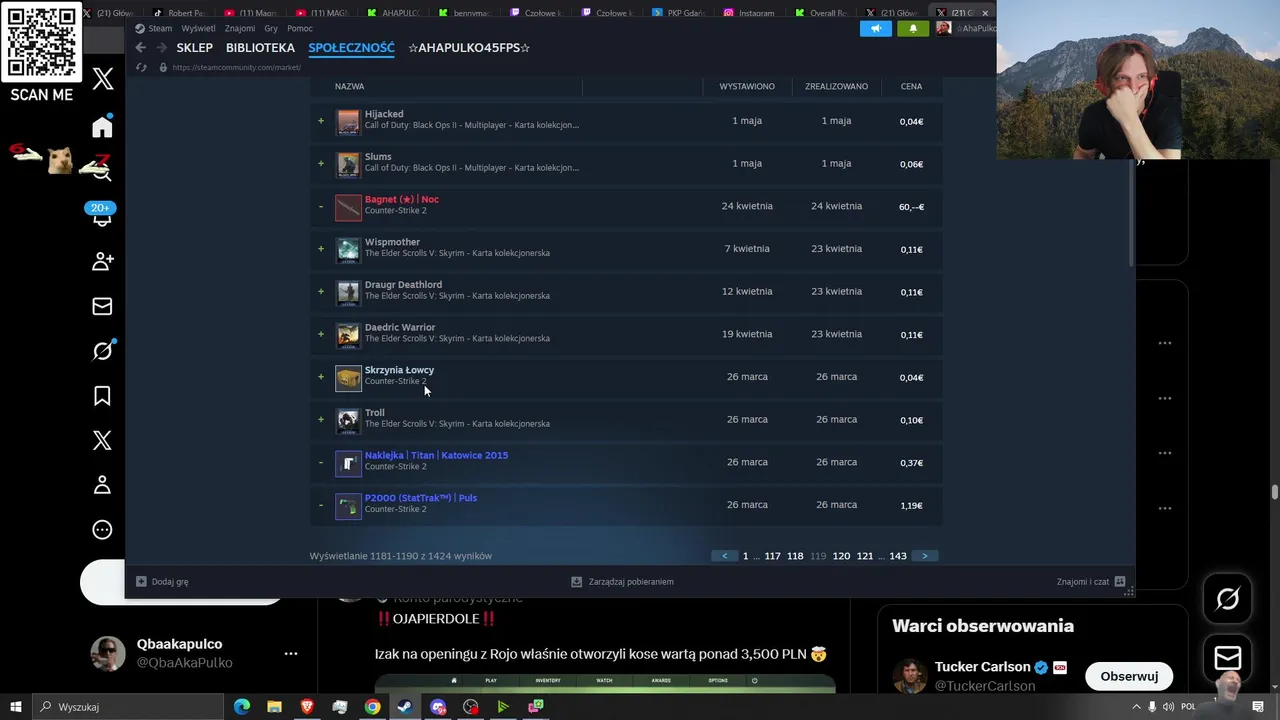
Task: Open the Naklejka | Titan | Katowice 2015 link
Action: click(x=436, y=455)
